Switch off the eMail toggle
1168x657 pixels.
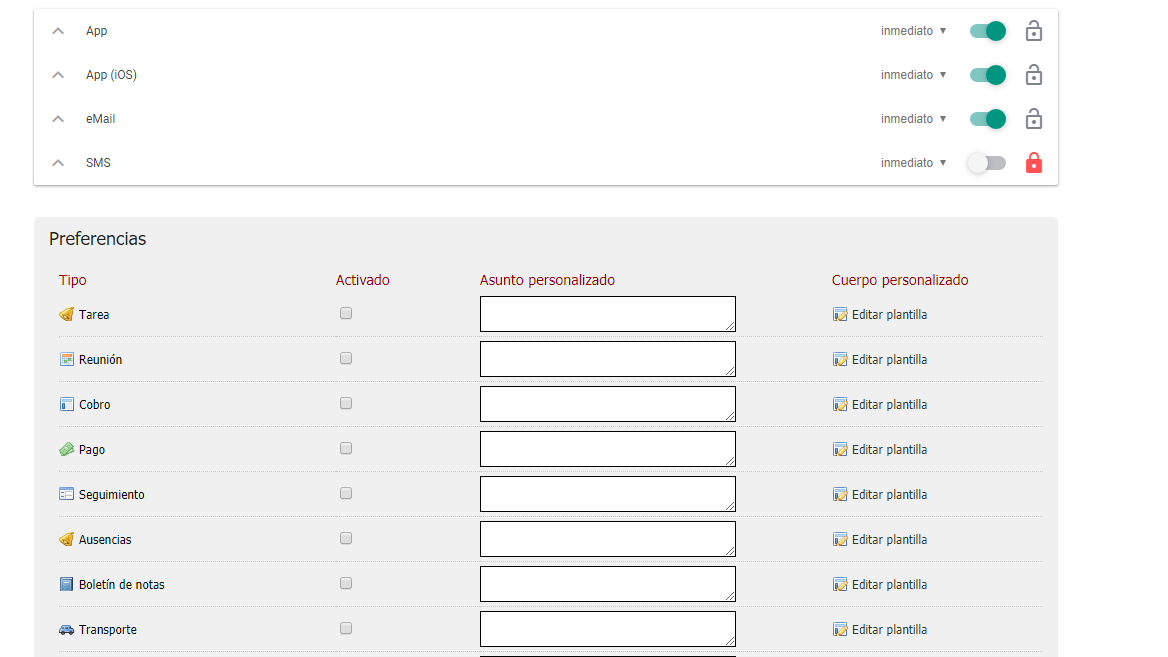pos(988,118)
